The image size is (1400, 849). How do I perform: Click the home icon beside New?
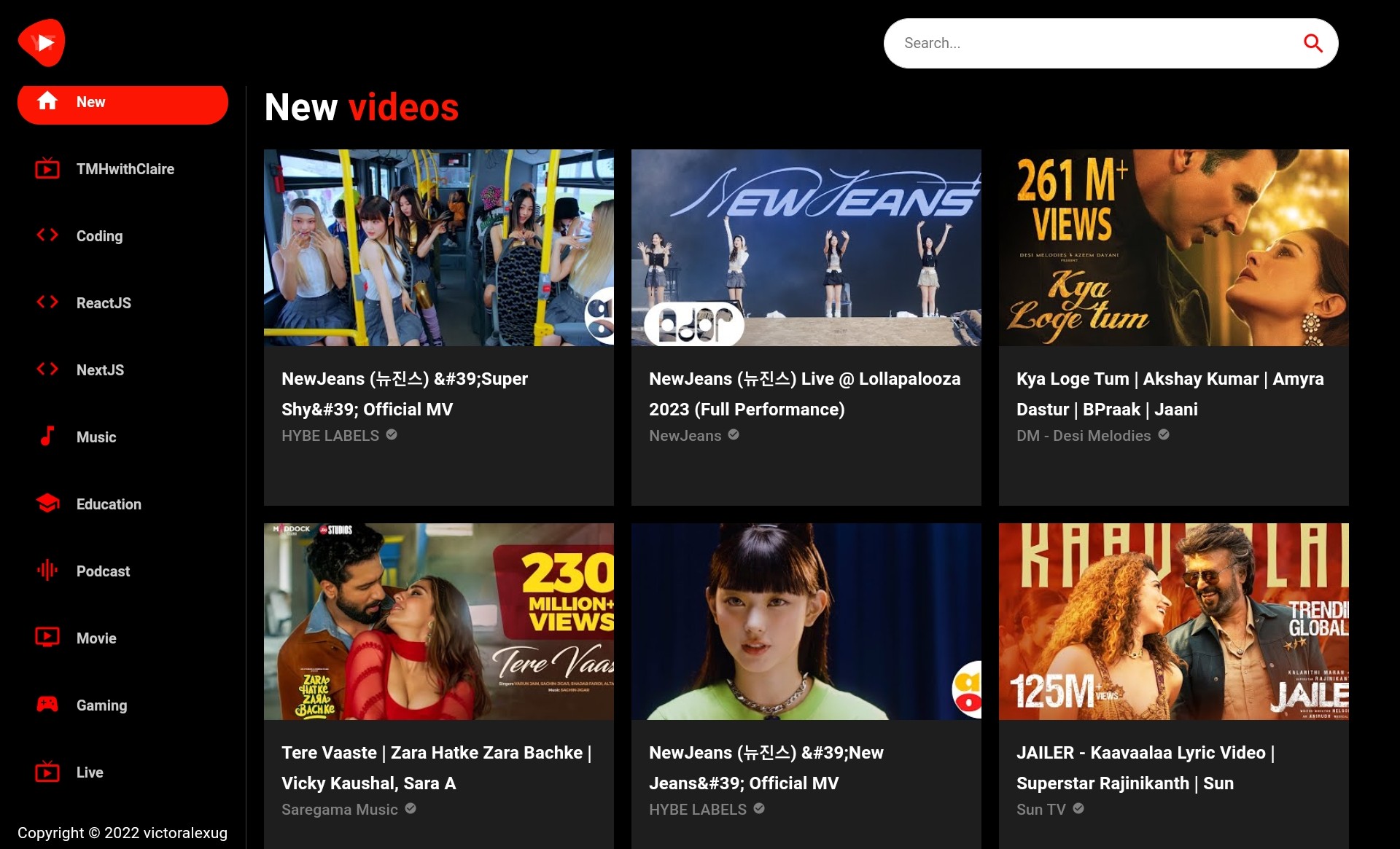click(x=47, y=101)
